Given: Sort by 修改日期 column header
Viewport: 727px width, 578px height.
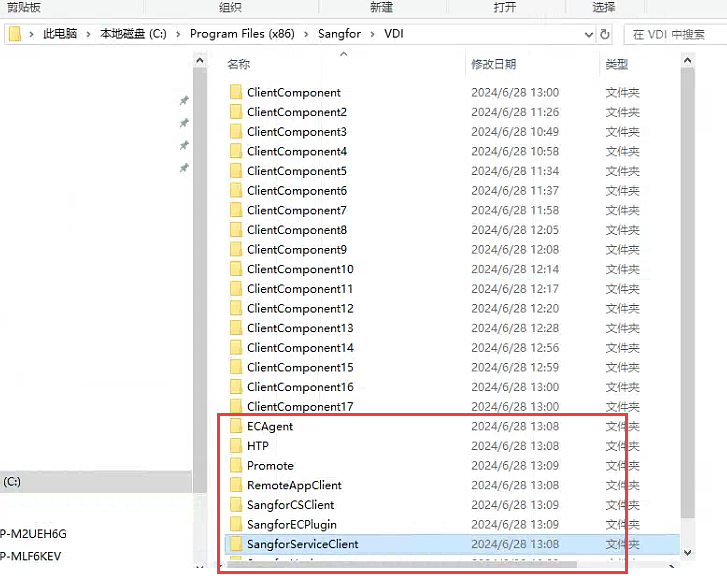Looking at the screenshot, I should pos(494,64).
